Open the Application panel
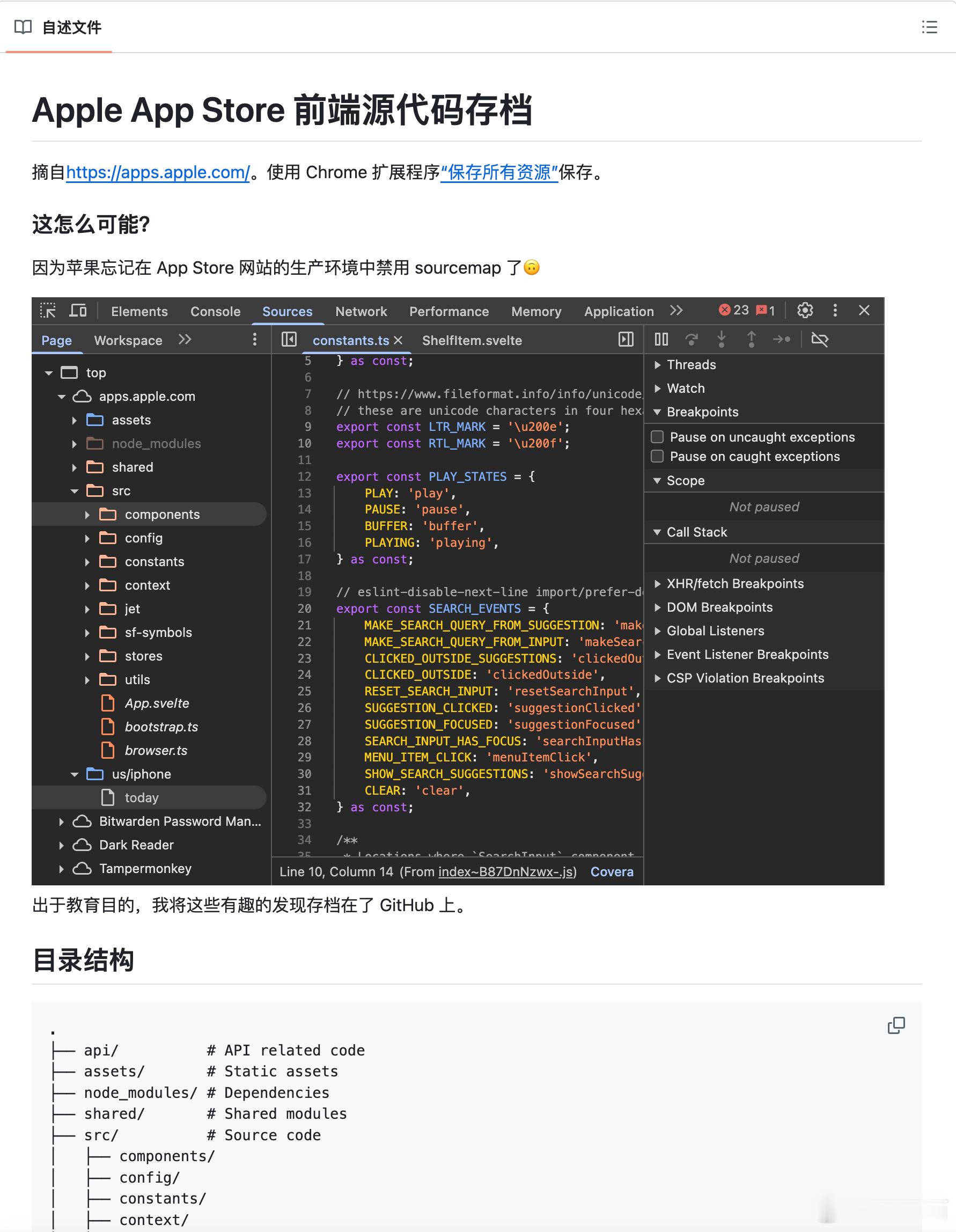Viewport: 956px width, 1232px height. pos(619,311)
